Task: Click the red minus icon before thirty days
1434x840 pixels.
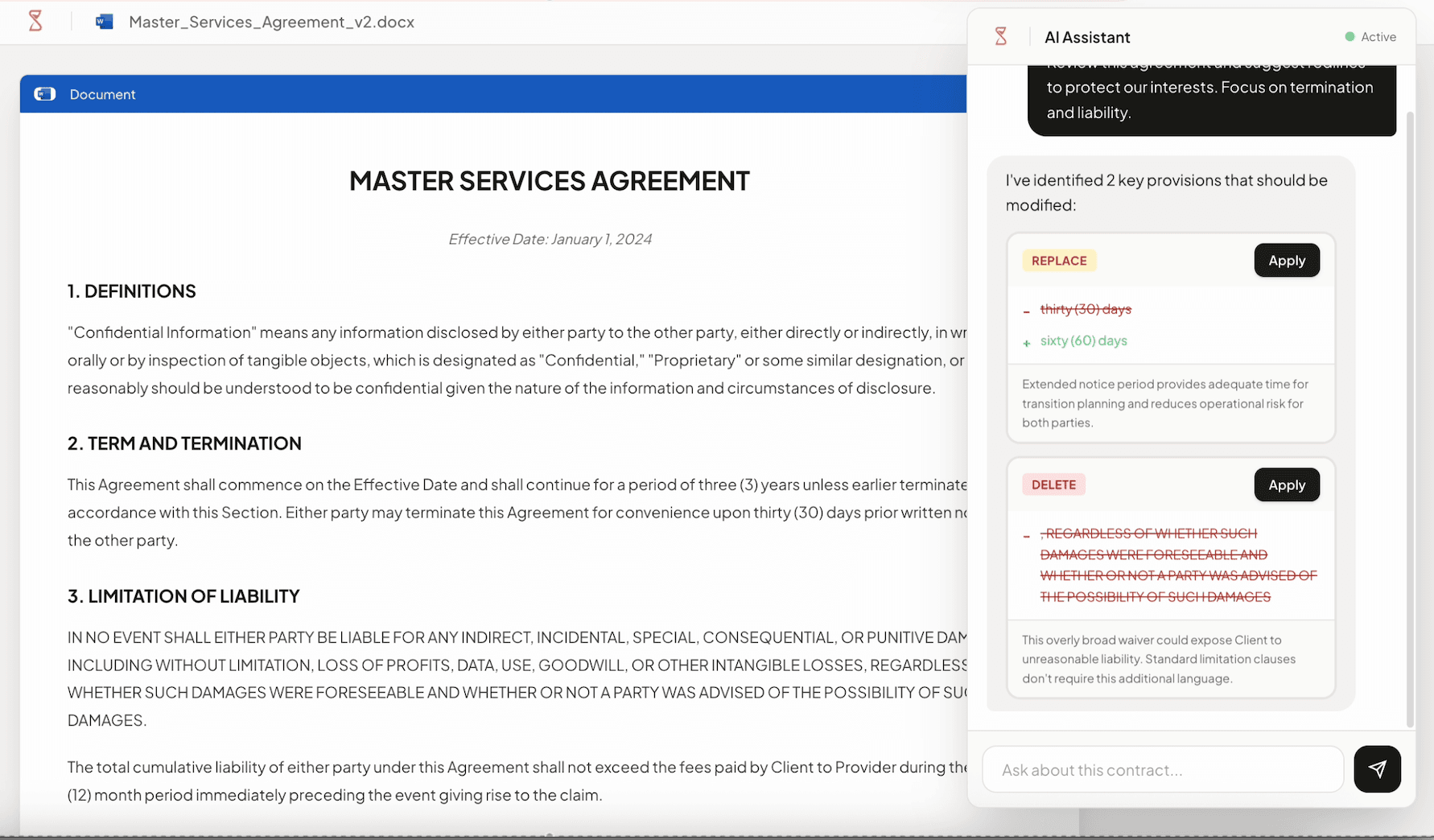Action: [x=1027, y=311]
